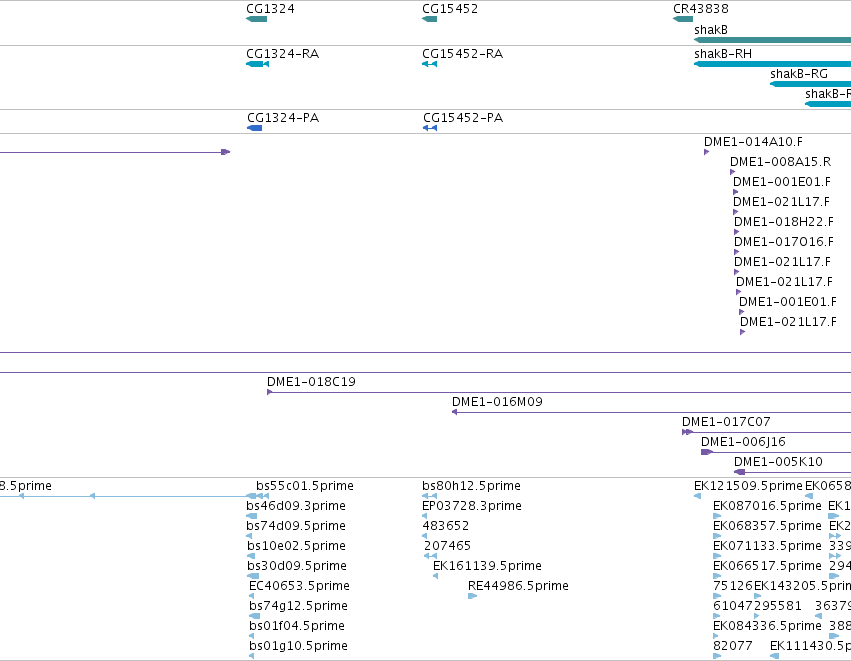Click the CR43838 gene arrow glyph

coord(683,19)
